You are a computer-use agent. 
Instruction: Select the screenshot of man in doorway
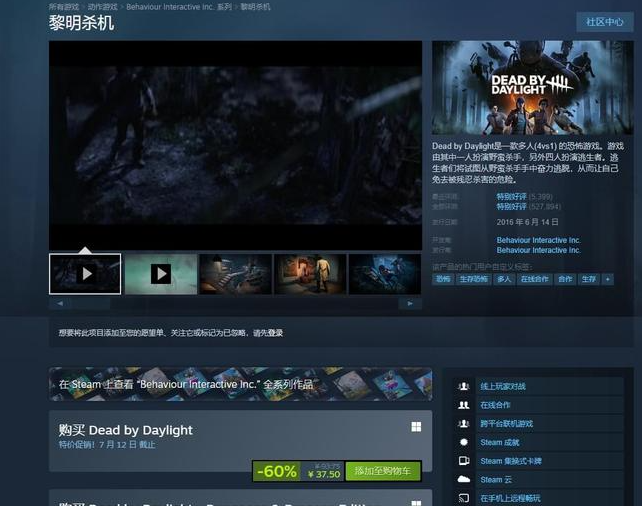coord(310,273)
